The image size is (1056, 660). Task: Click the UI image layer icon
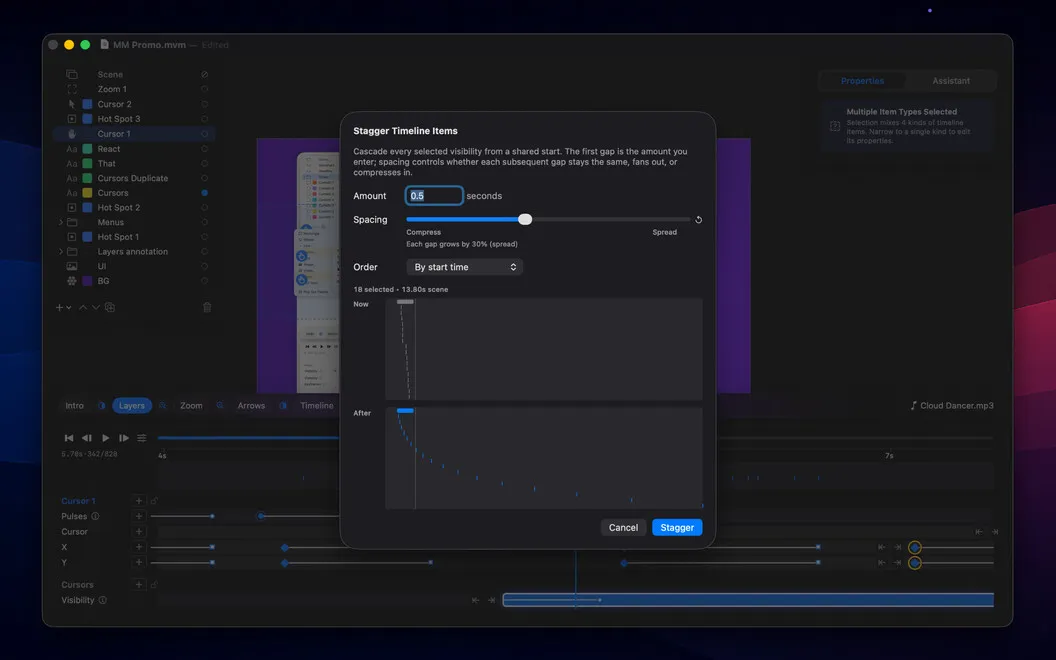72,266
